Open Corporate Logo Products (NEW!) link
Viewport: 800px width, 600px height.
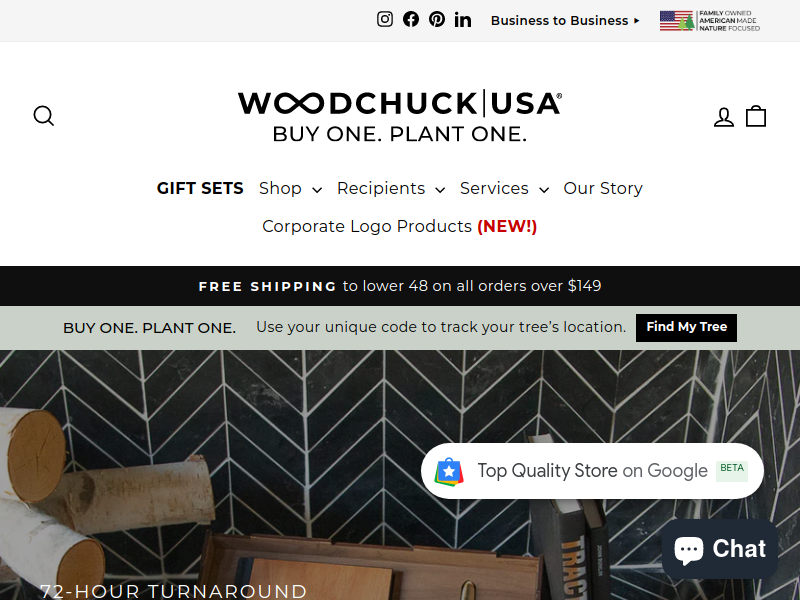pos(399,226)
